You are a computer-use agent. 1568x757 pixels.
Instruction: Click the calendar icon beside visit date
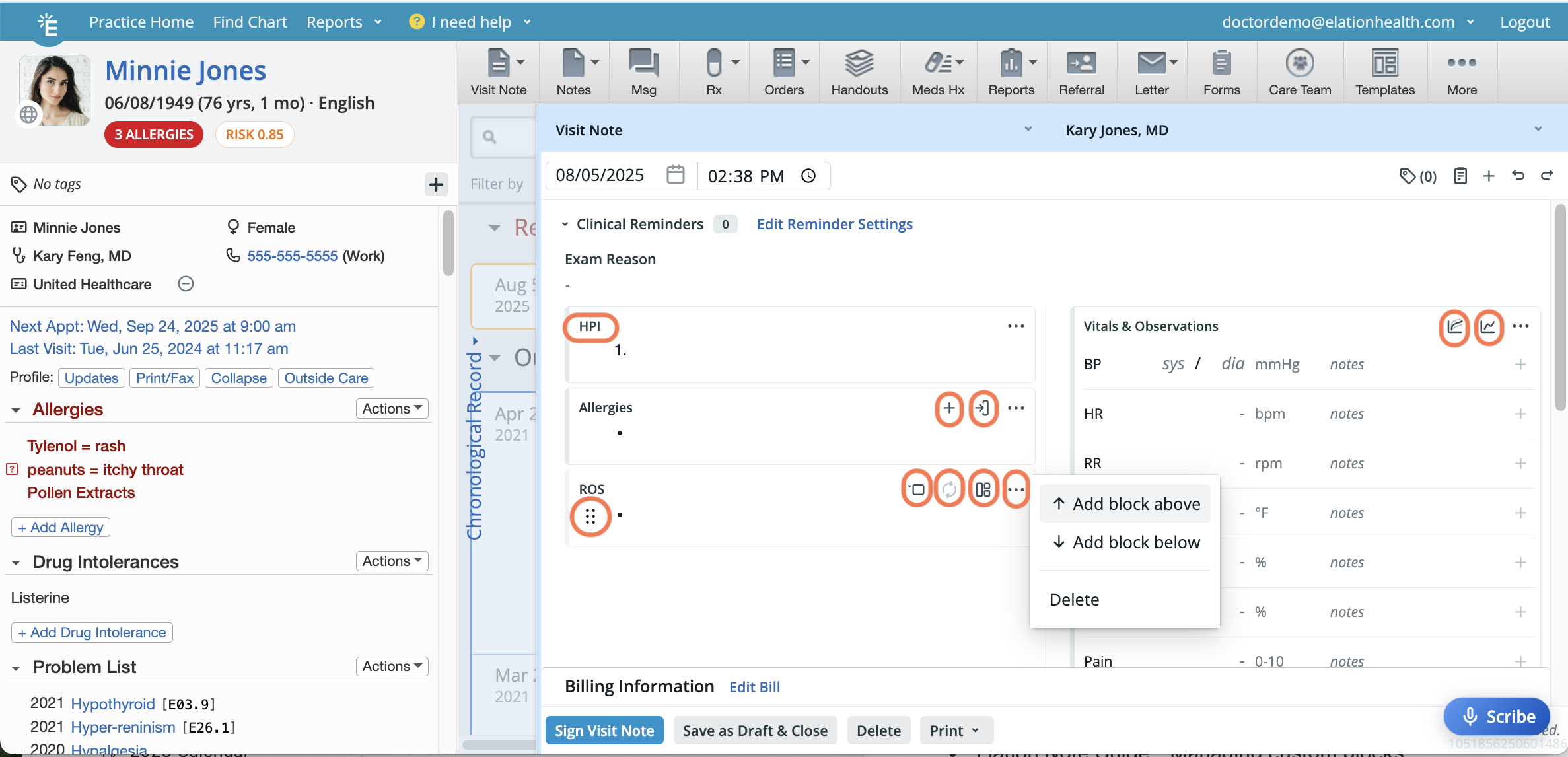coord(675,175)
